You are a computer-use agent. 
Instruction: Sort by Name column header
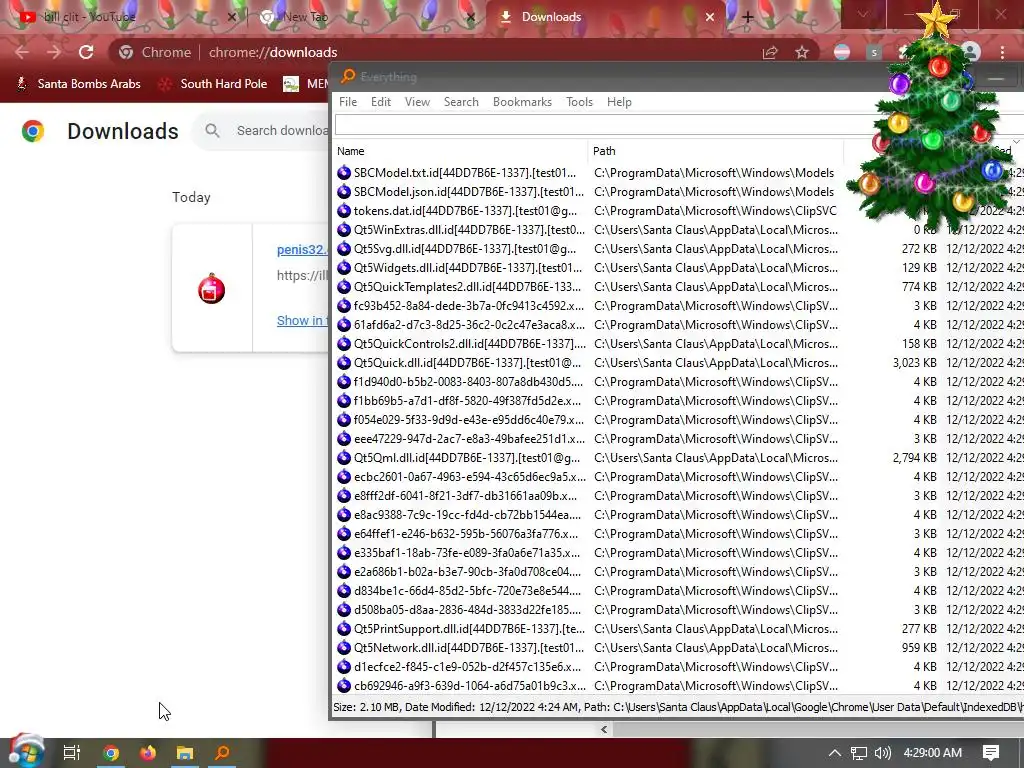point(460,151)
